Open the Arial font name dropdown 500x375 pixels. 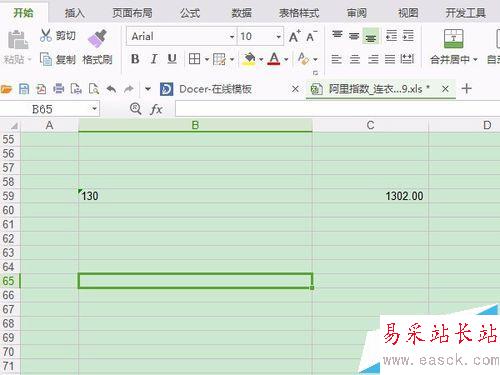pos(232,36)
